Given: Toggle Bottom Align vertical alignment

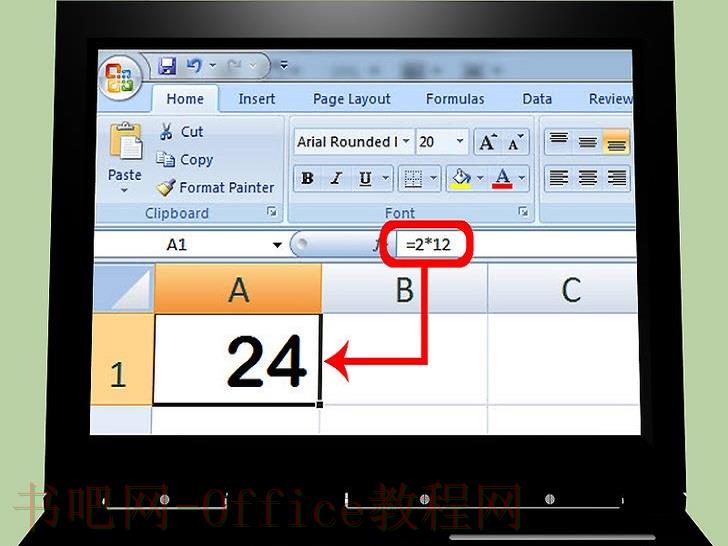Looking at the screenshot, I should (x=616, y=141).
